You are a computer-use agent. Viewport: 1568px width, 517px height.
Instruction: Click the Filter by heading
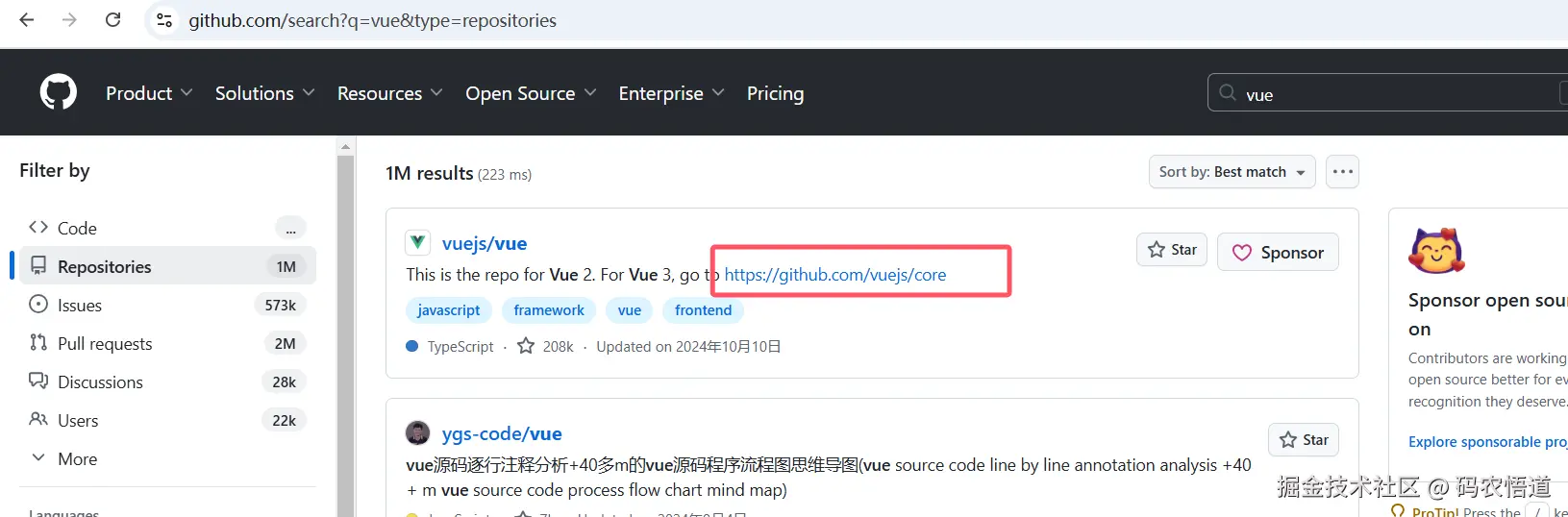55,170
